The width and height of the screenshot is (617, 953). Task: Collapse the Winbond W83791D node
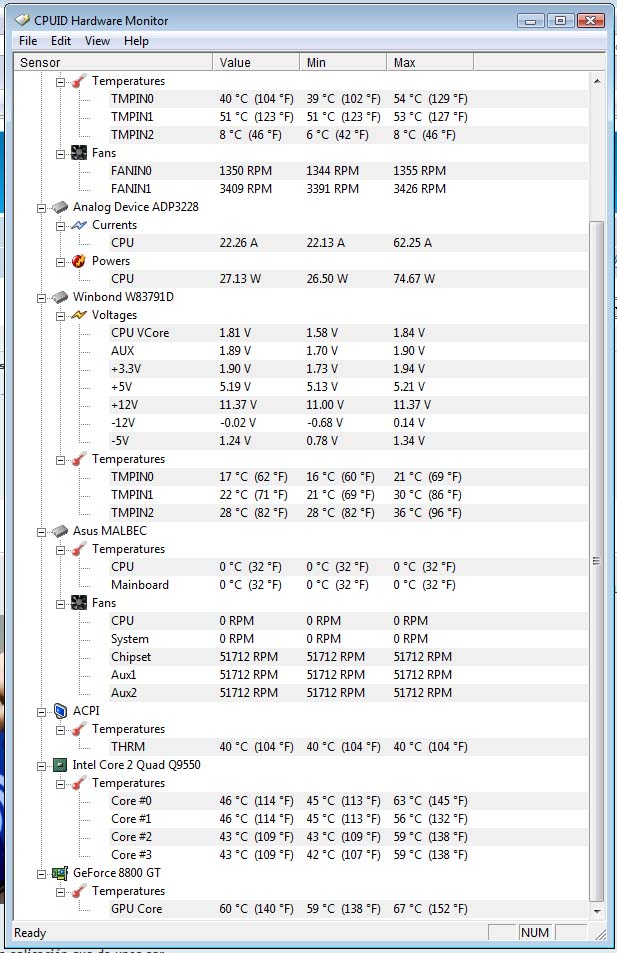pyautogui.click(x=41, y=298)
